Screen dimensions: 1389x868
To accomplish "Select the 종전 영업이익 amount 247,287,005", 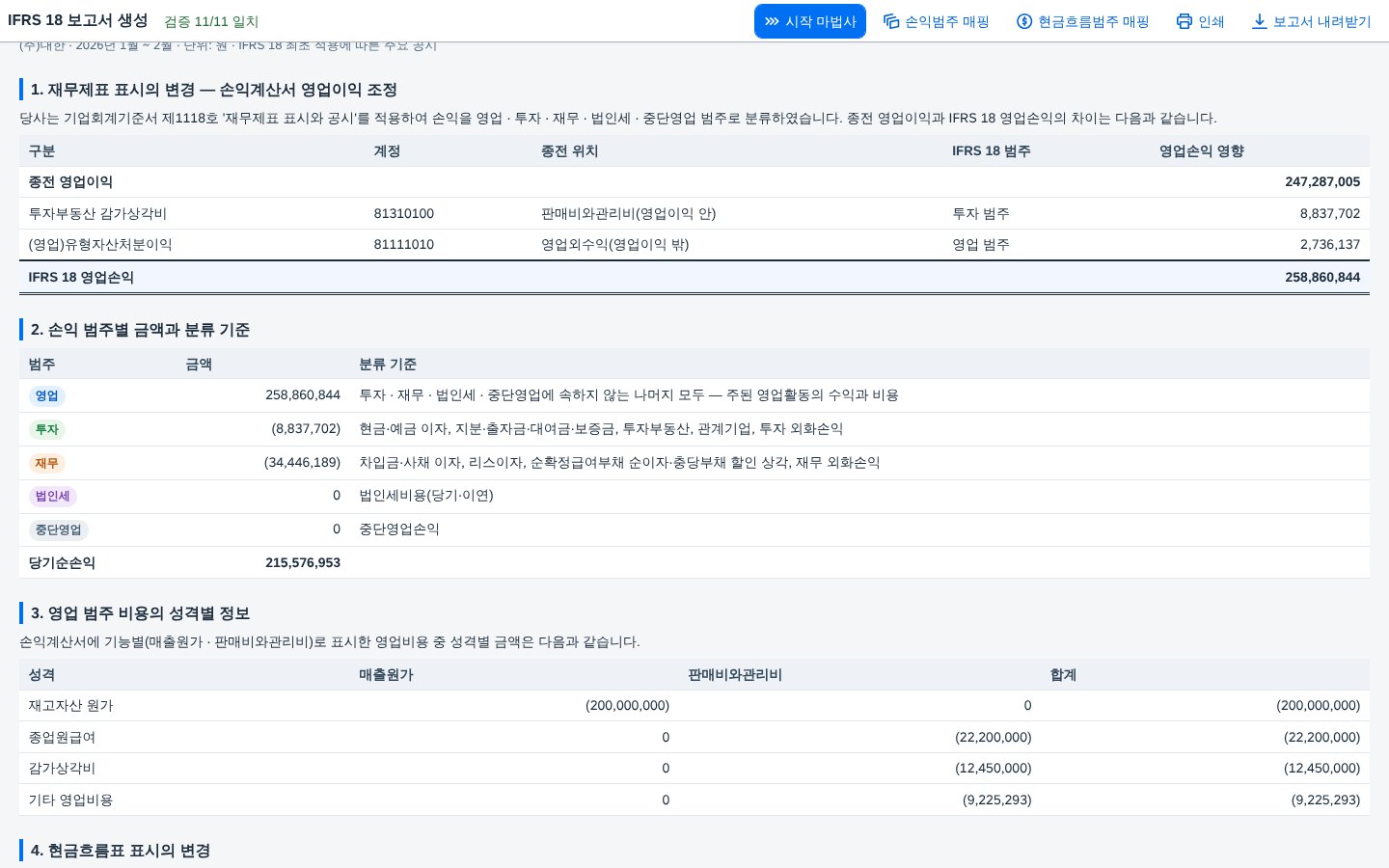I will pos(1322,181).
